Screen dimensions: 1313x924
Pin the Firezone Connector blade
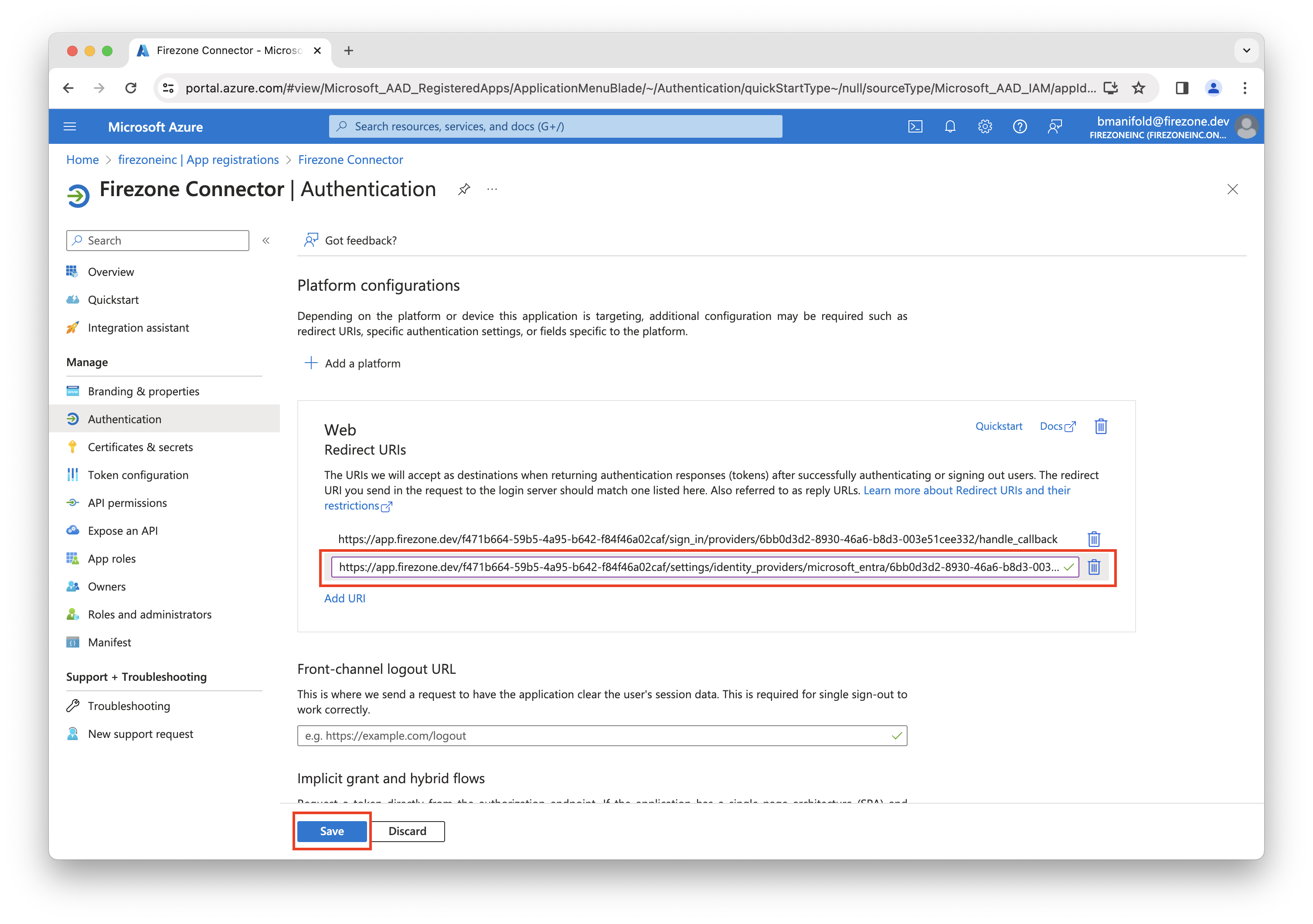pyautogui.click(x=464, y=189)
